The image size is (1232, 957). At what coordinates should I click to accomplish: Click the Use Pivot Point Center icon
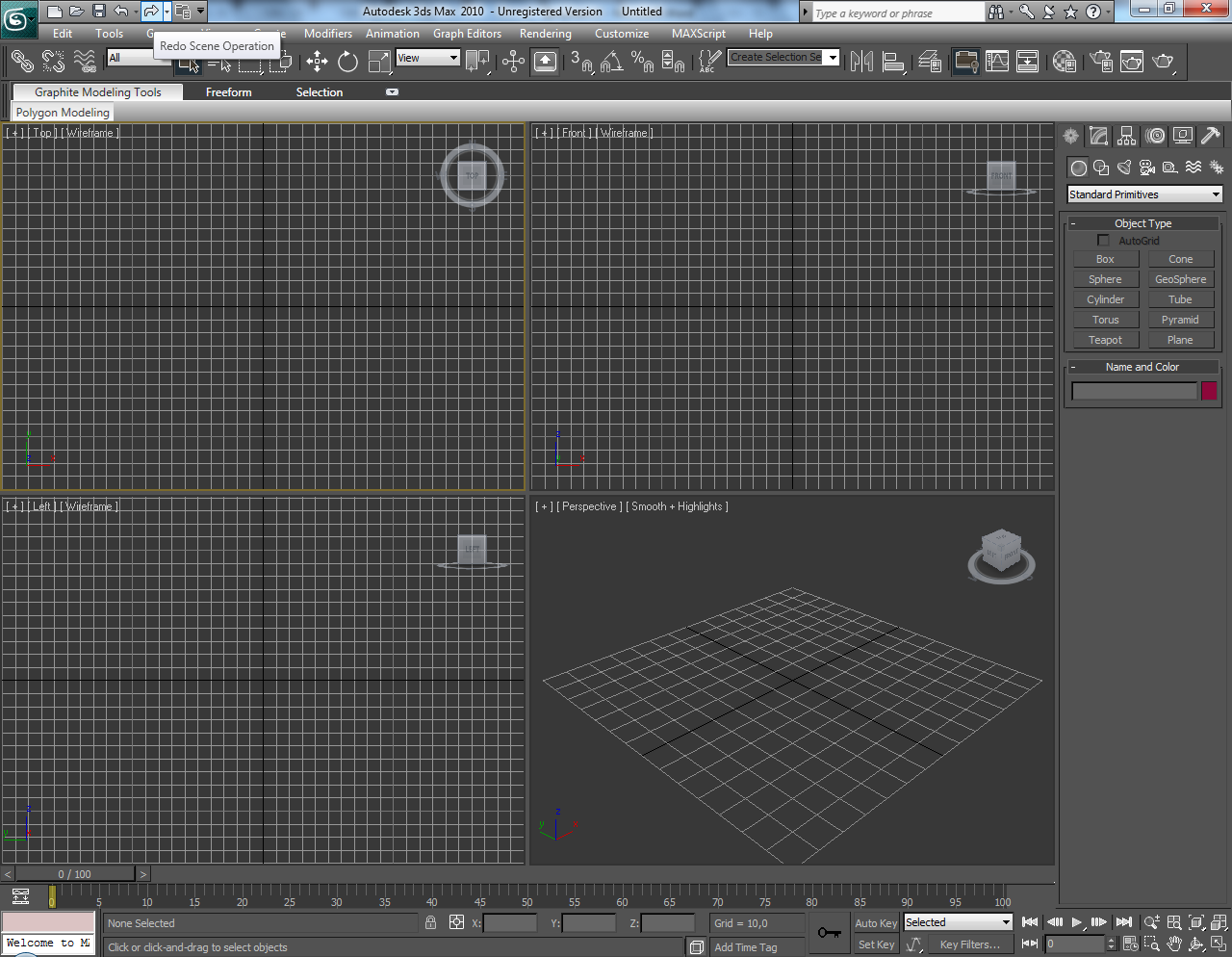click(477, 62)
